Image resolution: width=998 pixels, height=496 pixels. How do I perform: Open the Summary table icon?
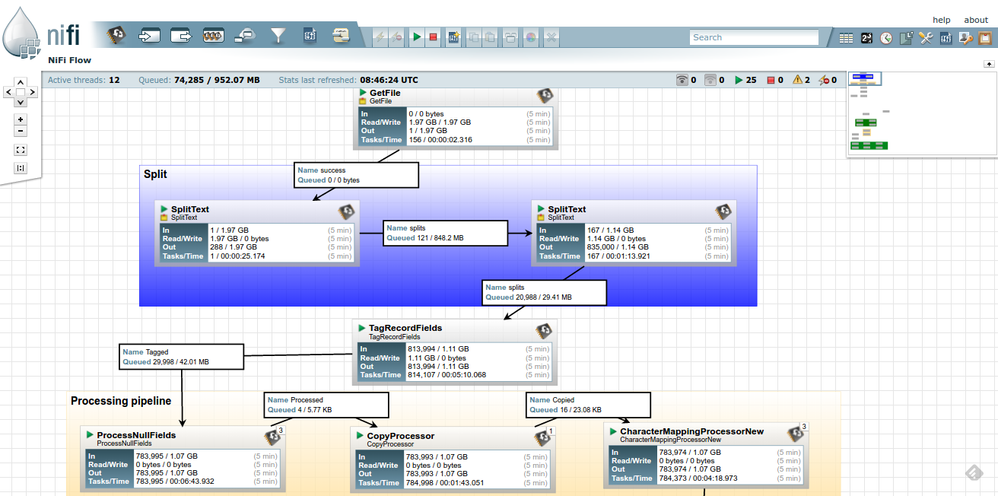846,38
